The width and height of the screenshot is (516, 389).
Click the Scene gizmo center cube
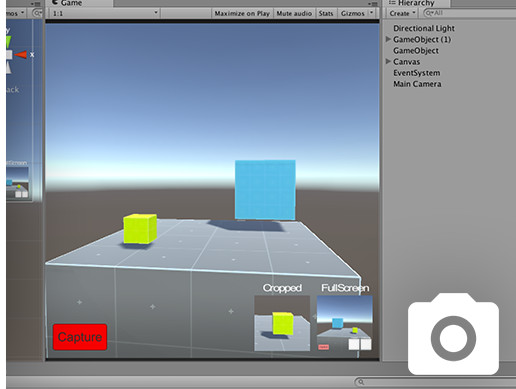(x=9, y=55)
